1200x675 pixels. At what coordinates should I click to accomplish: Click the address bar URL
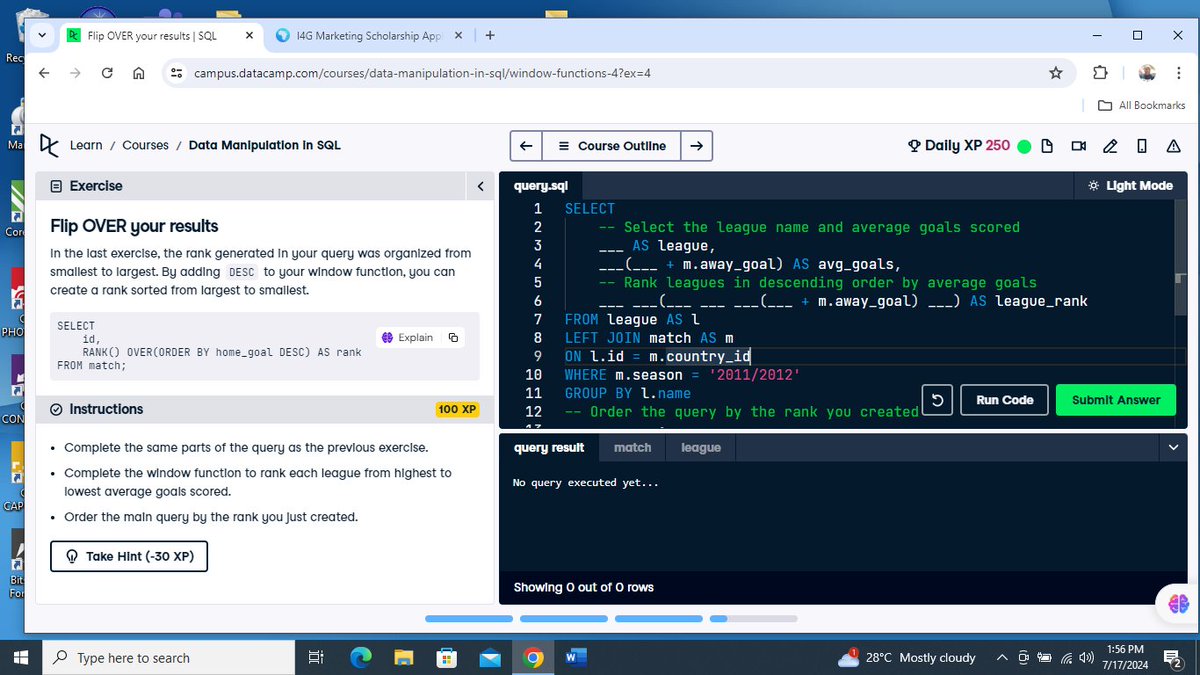[422, 73]
